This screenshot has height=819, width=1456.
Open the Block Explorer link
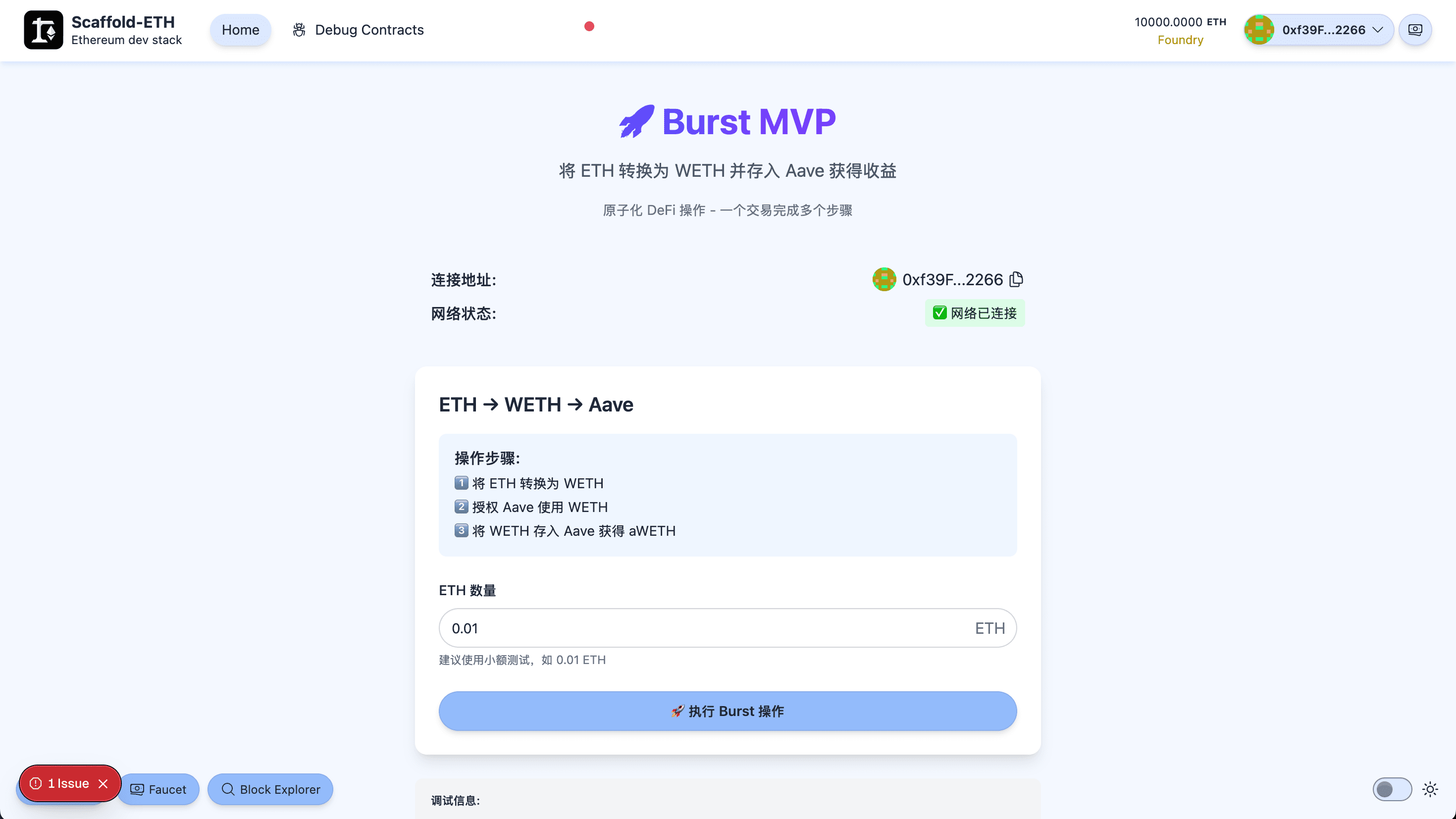pyautogui.click(x=270, y=789)
